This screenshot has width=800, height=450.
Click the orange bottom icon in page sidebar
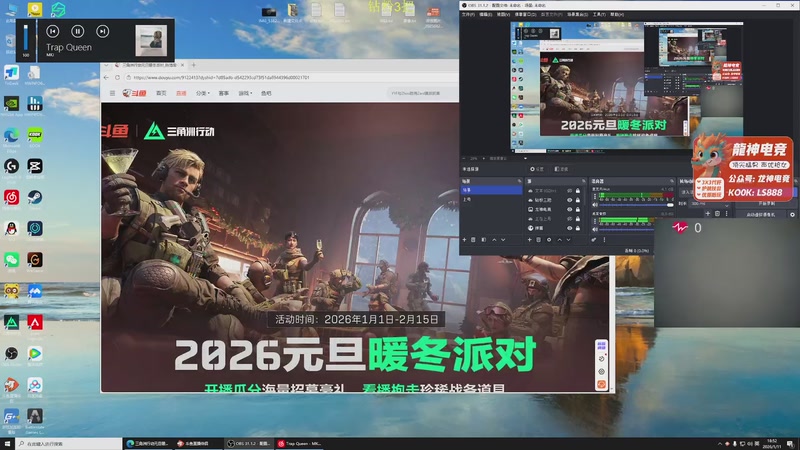click(x=602, y=385)
